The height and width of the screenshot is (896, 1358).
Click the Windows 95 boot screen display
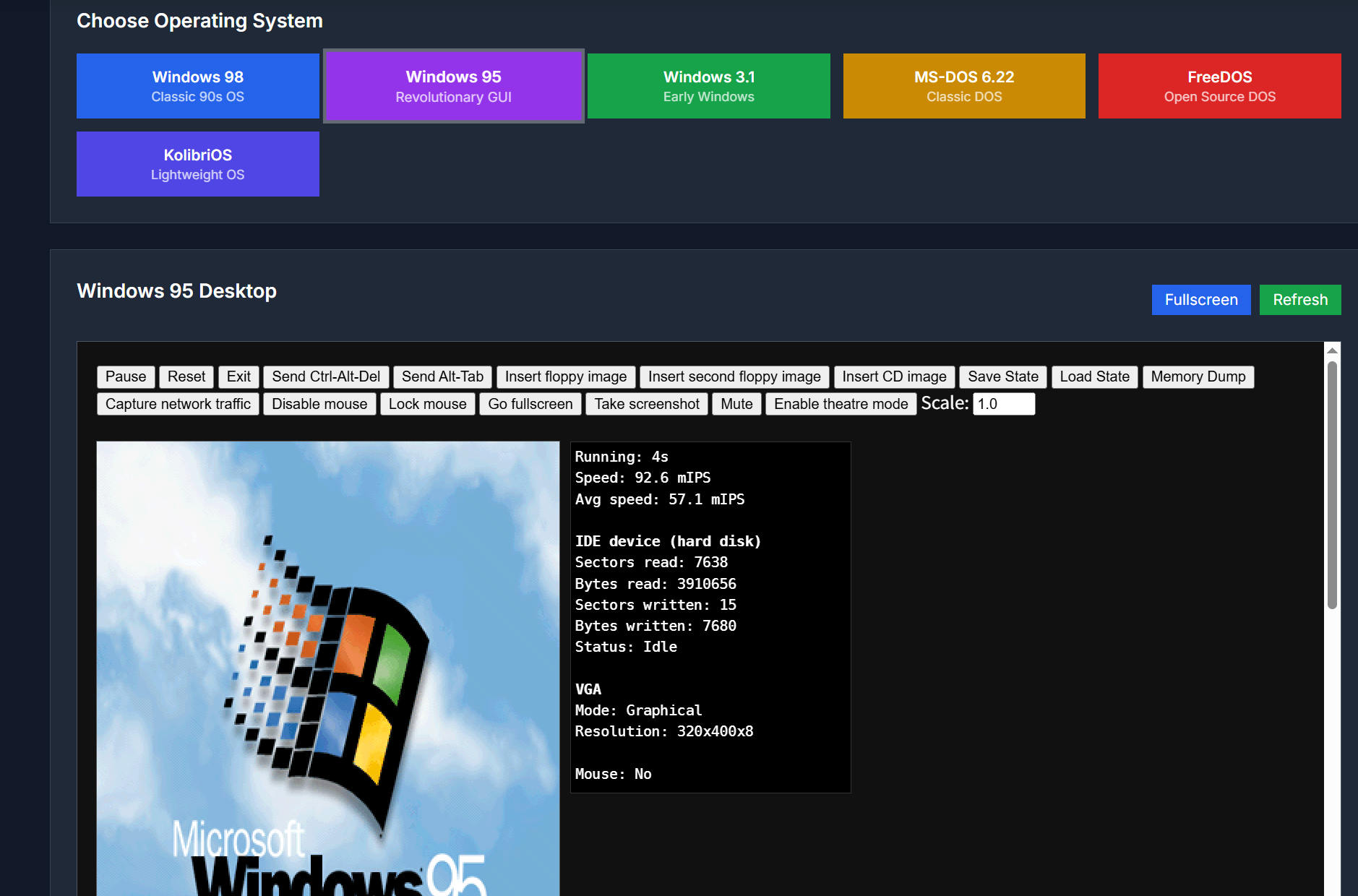pos(328,668)
